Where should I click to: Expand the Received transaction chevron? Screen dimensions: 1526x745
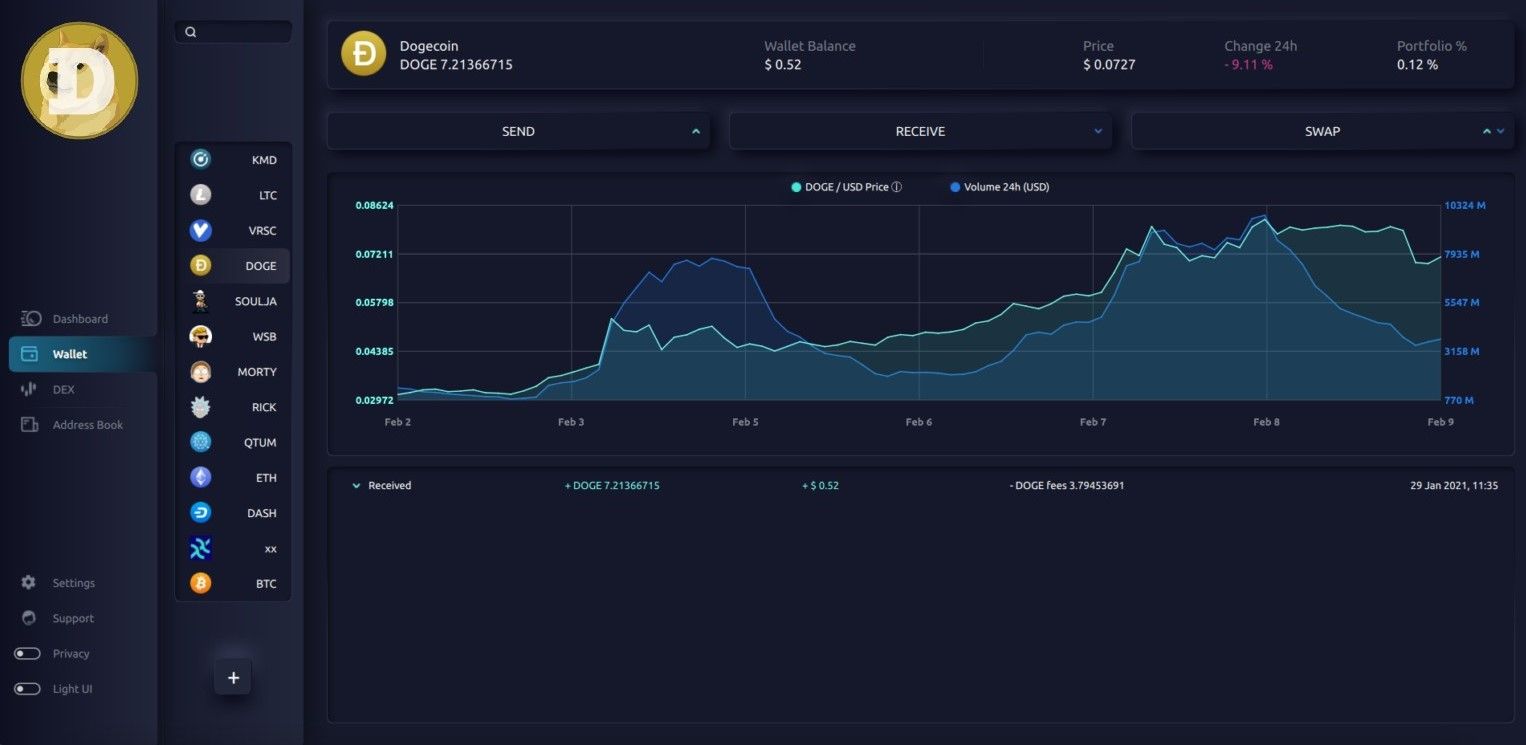(356, 486)
